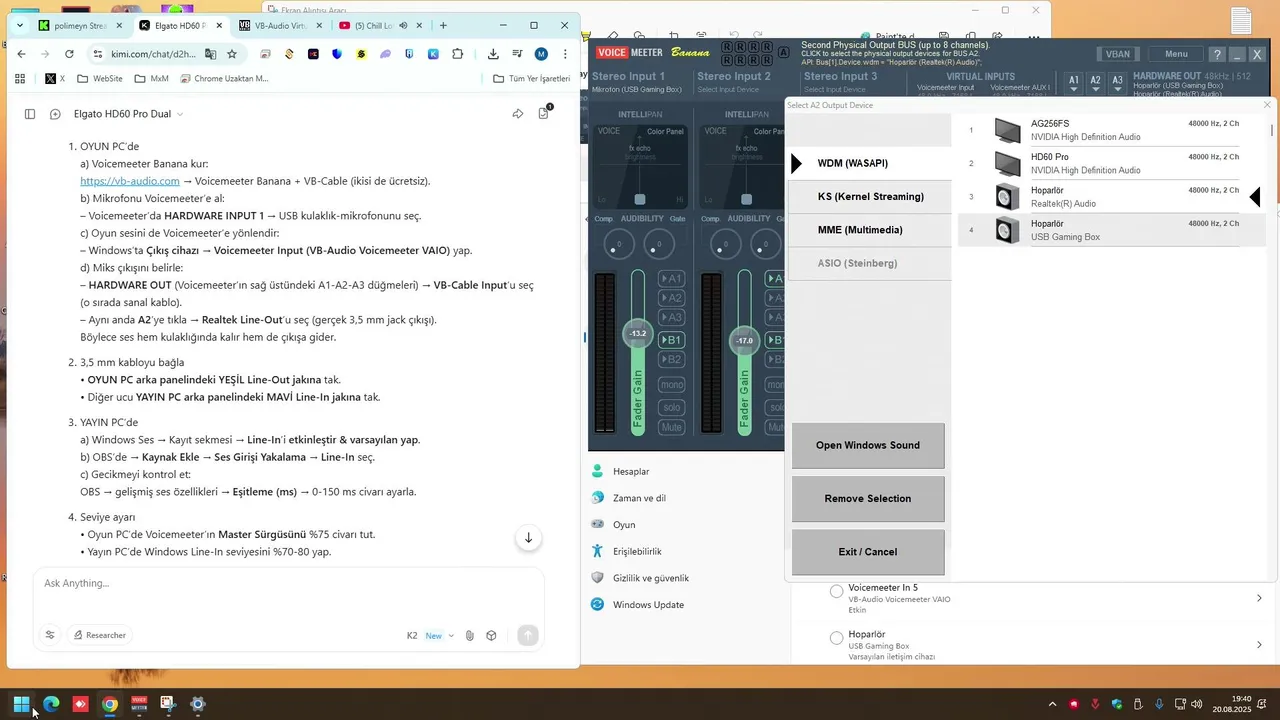Toggle B2 bus on Stereo Input 1

point(673,360)
